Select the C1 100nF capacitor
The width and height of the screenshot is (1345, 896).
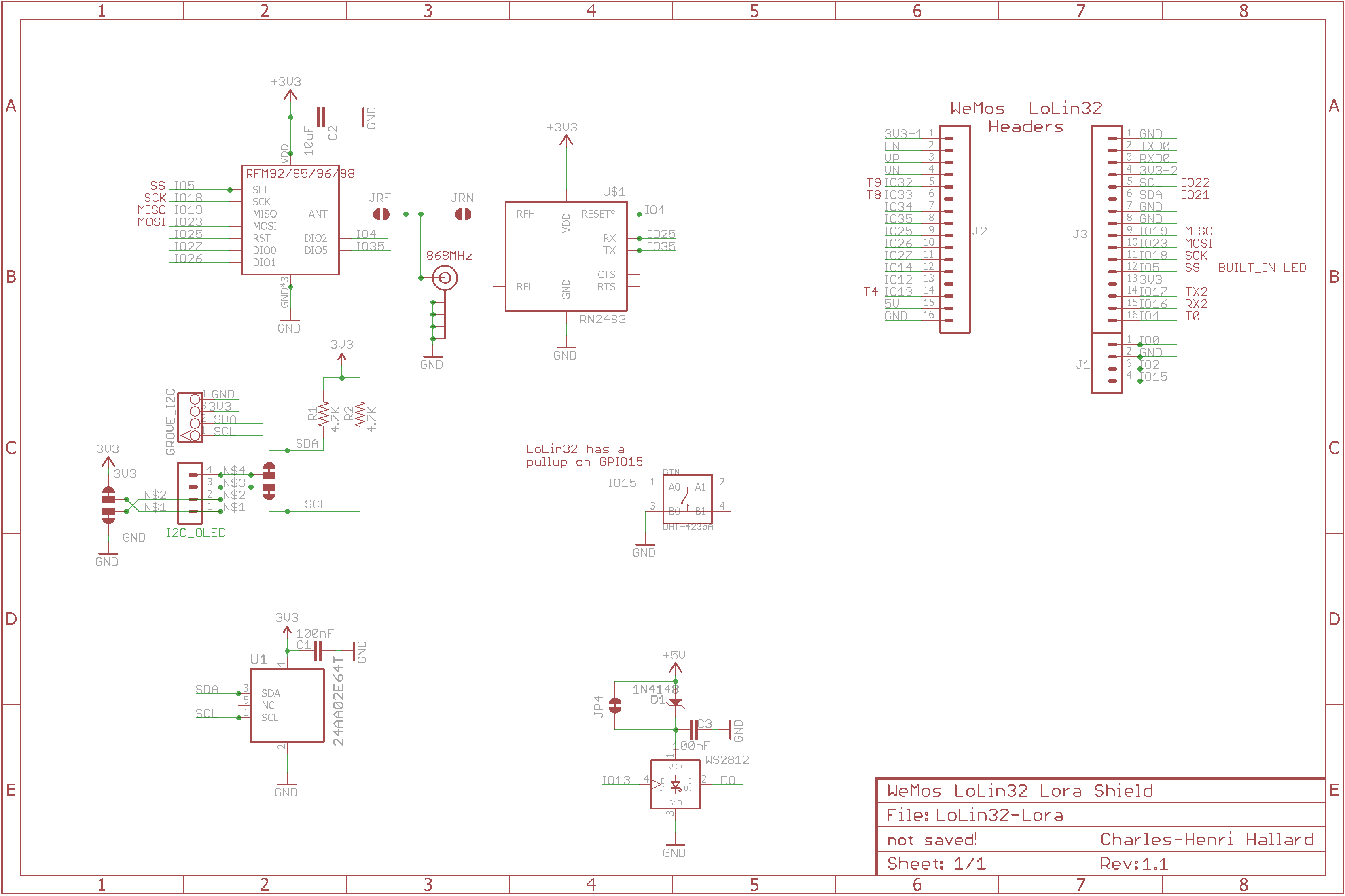tap(318, 651)
